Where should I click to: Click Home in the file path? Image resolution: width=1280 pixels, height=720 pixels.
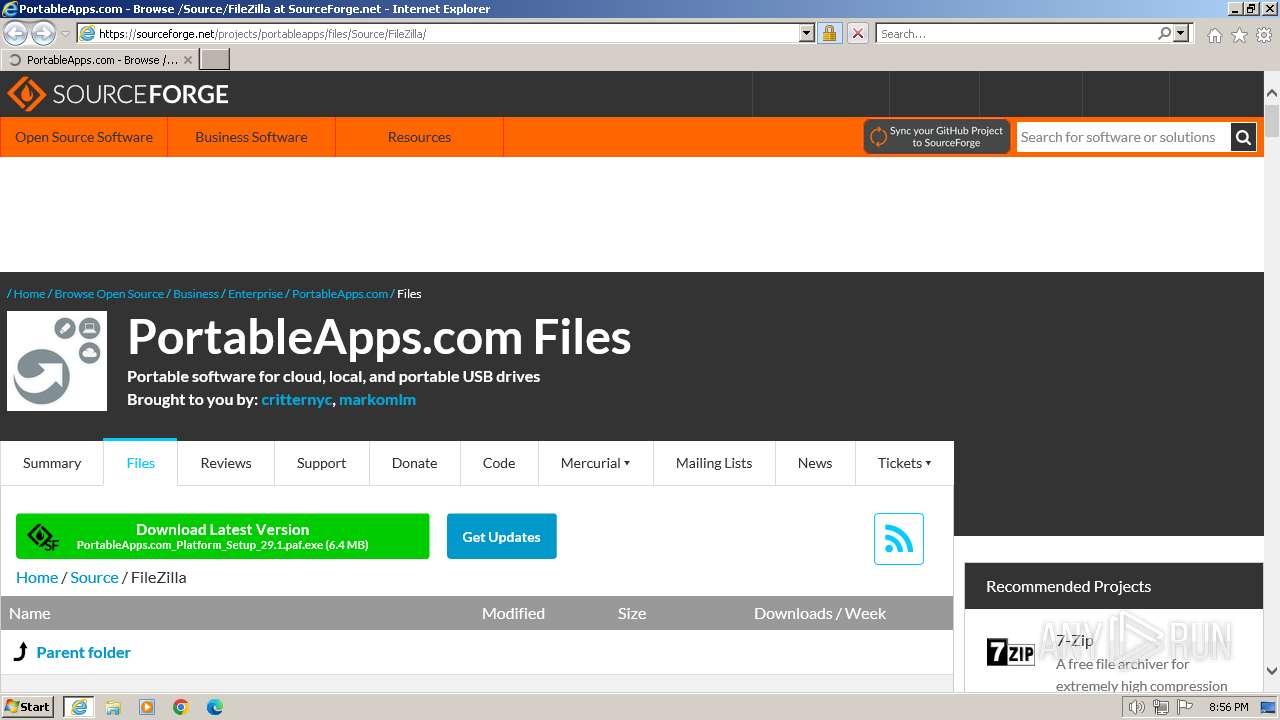point(37,577)
